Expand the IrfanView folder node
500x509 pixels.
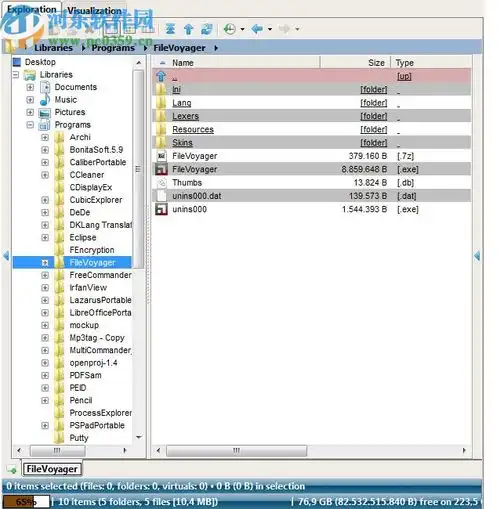pos(45,288)
